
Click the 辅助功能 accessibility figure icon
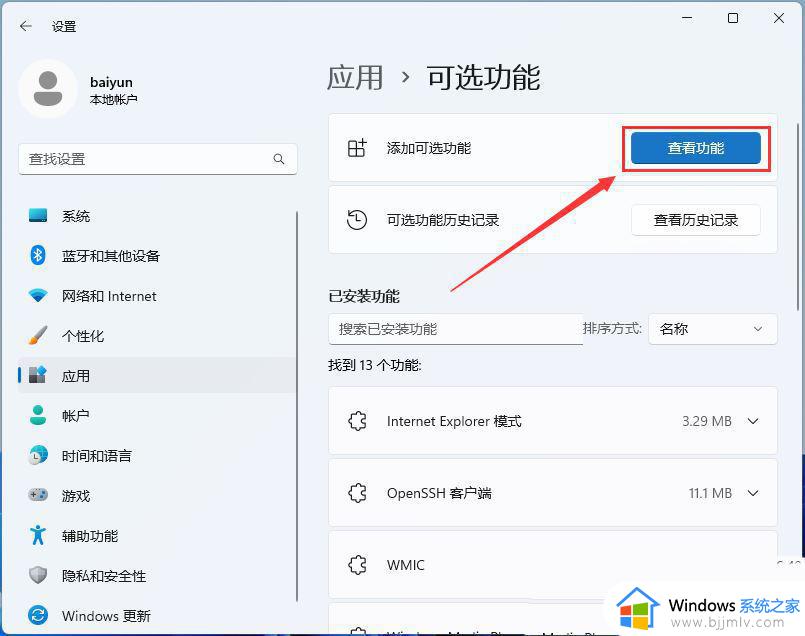pos(38,535)
